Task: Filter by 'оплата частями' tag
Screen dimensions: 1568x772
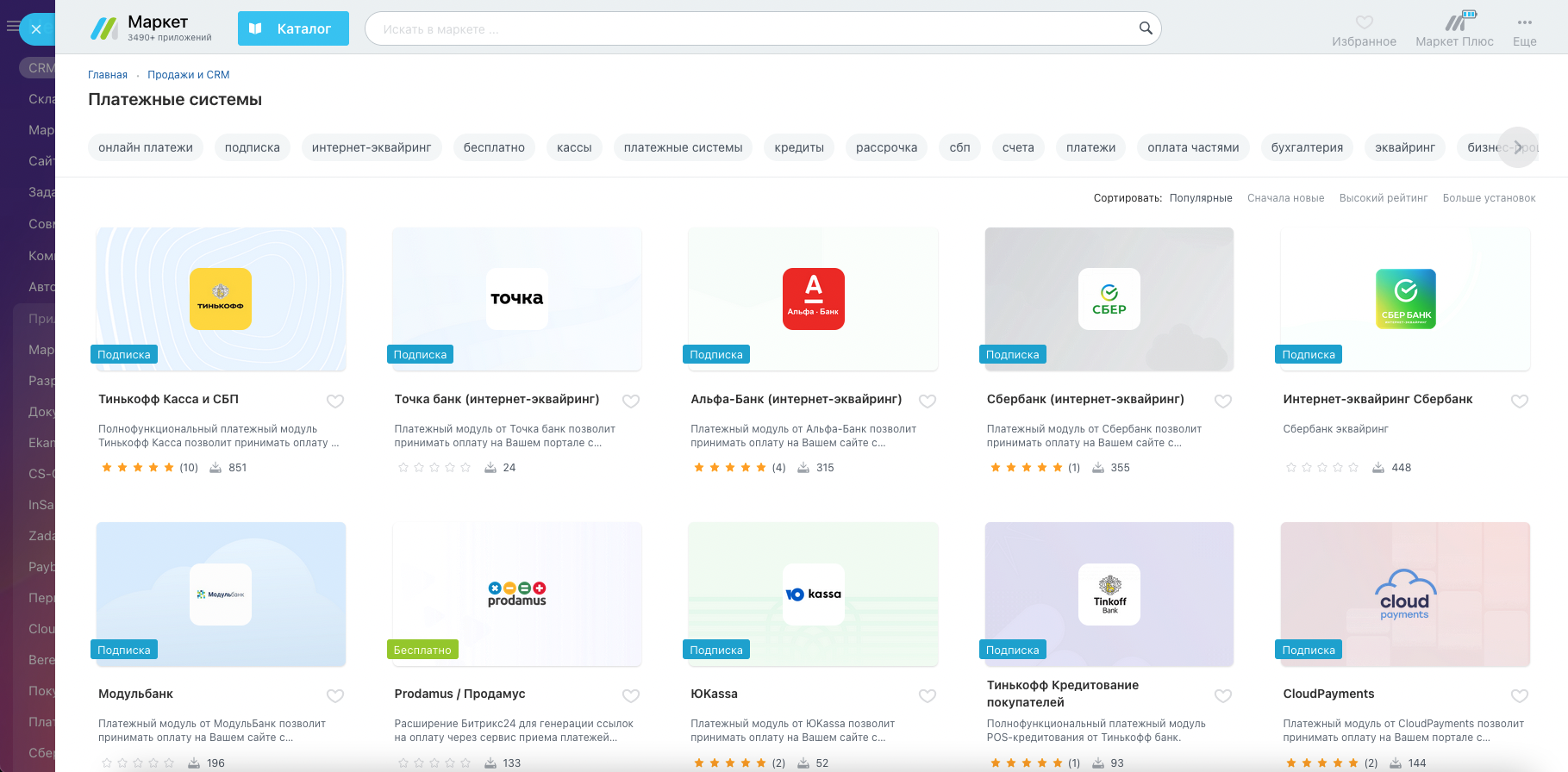Action: [1194, 147]
